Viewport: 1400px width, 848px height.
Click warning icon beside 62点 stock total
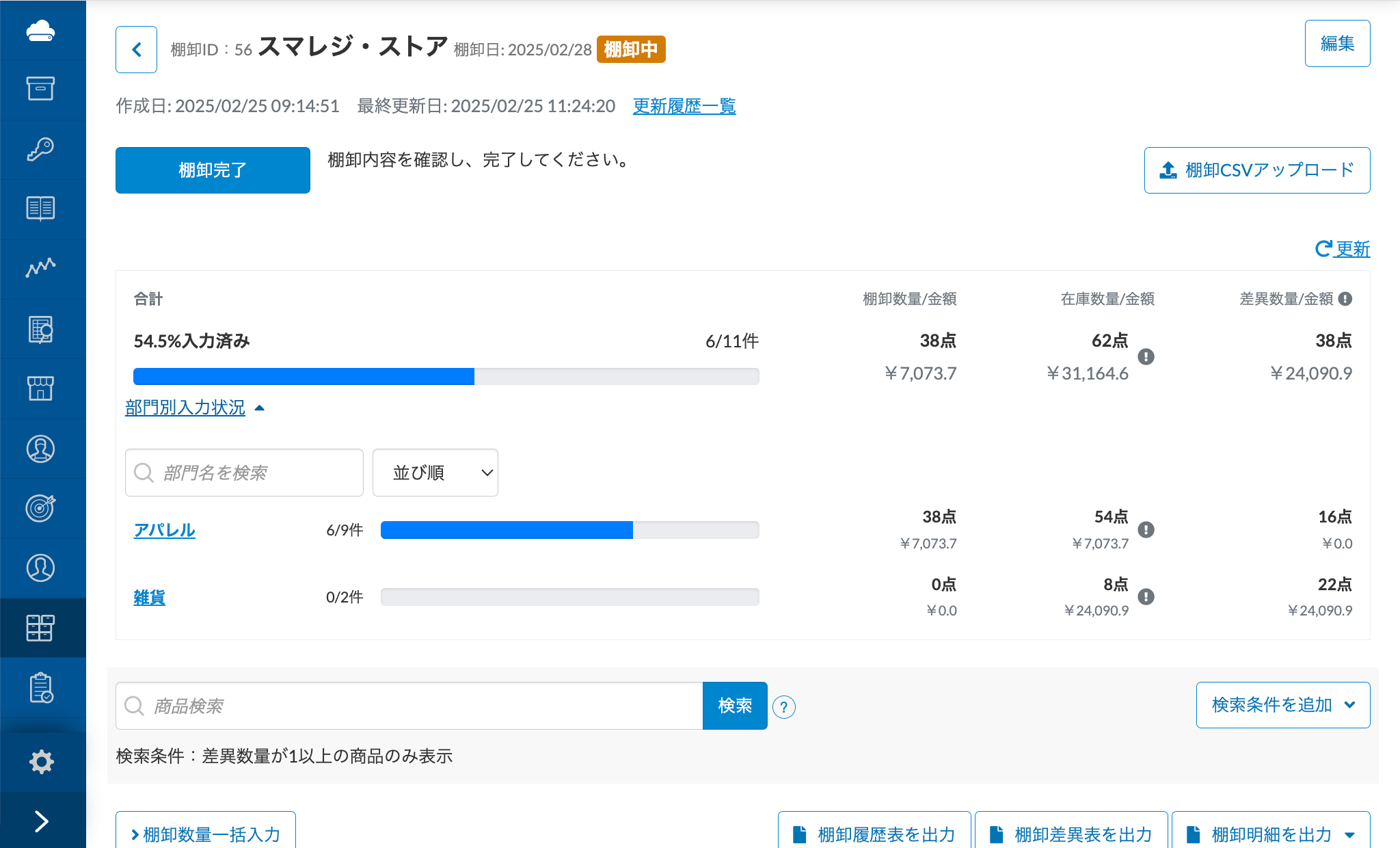[1146, 356]
